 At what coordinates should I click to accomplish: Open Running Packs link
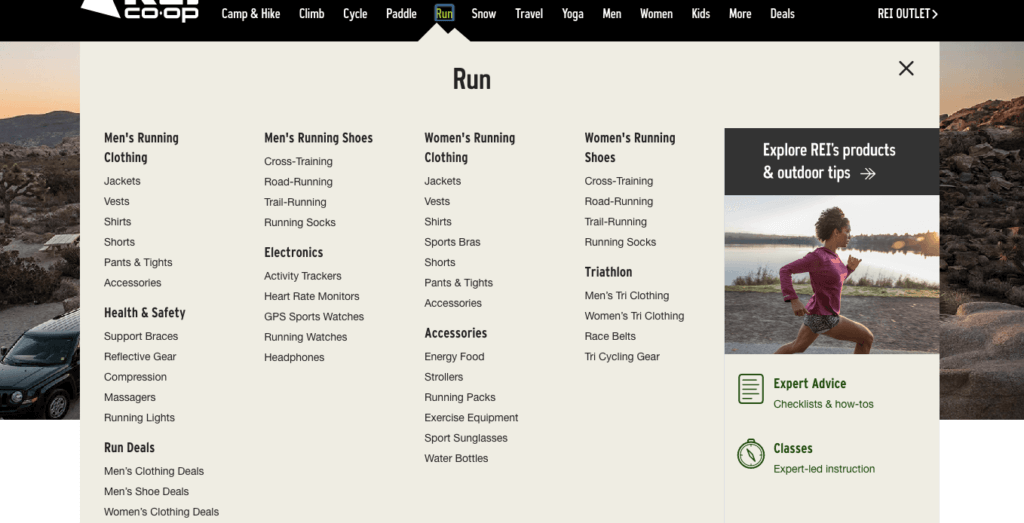point(460,397)
